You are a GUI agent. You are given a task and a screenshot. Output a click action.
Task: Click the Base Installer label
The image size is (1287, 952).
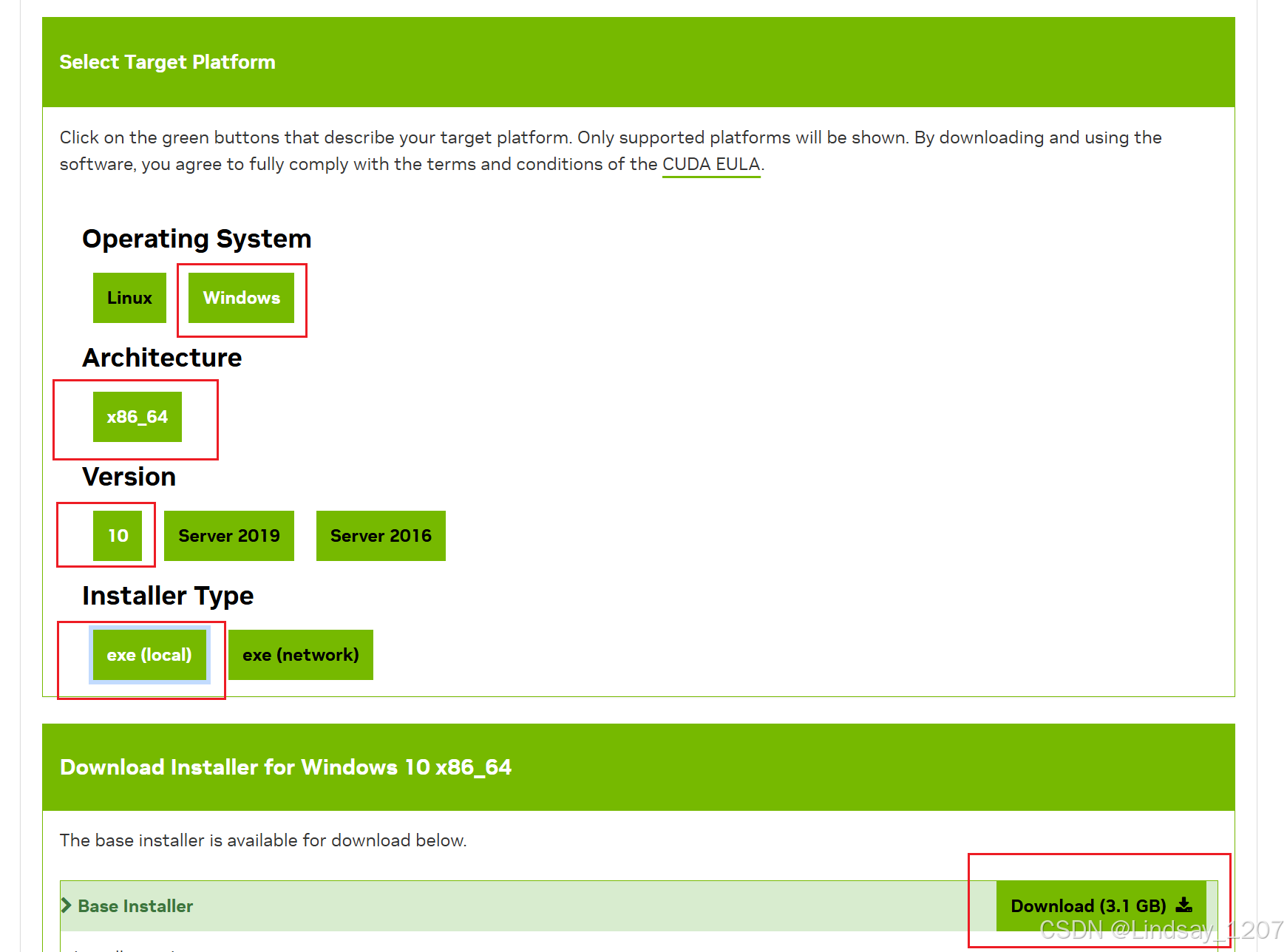tap(135, 906)
